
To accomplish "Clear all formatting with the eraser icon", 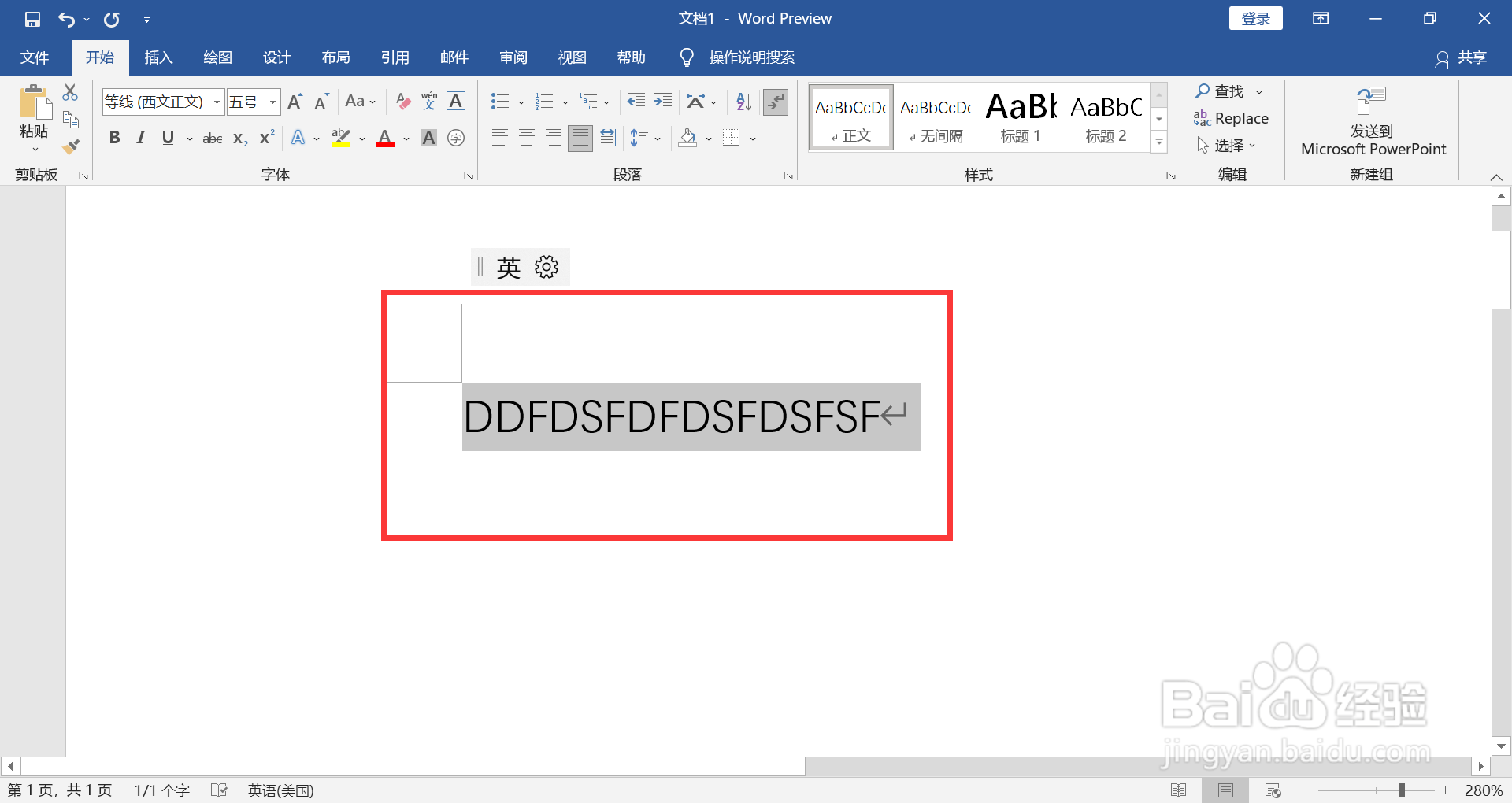I will pyautogui.click(x=403, y=102).
